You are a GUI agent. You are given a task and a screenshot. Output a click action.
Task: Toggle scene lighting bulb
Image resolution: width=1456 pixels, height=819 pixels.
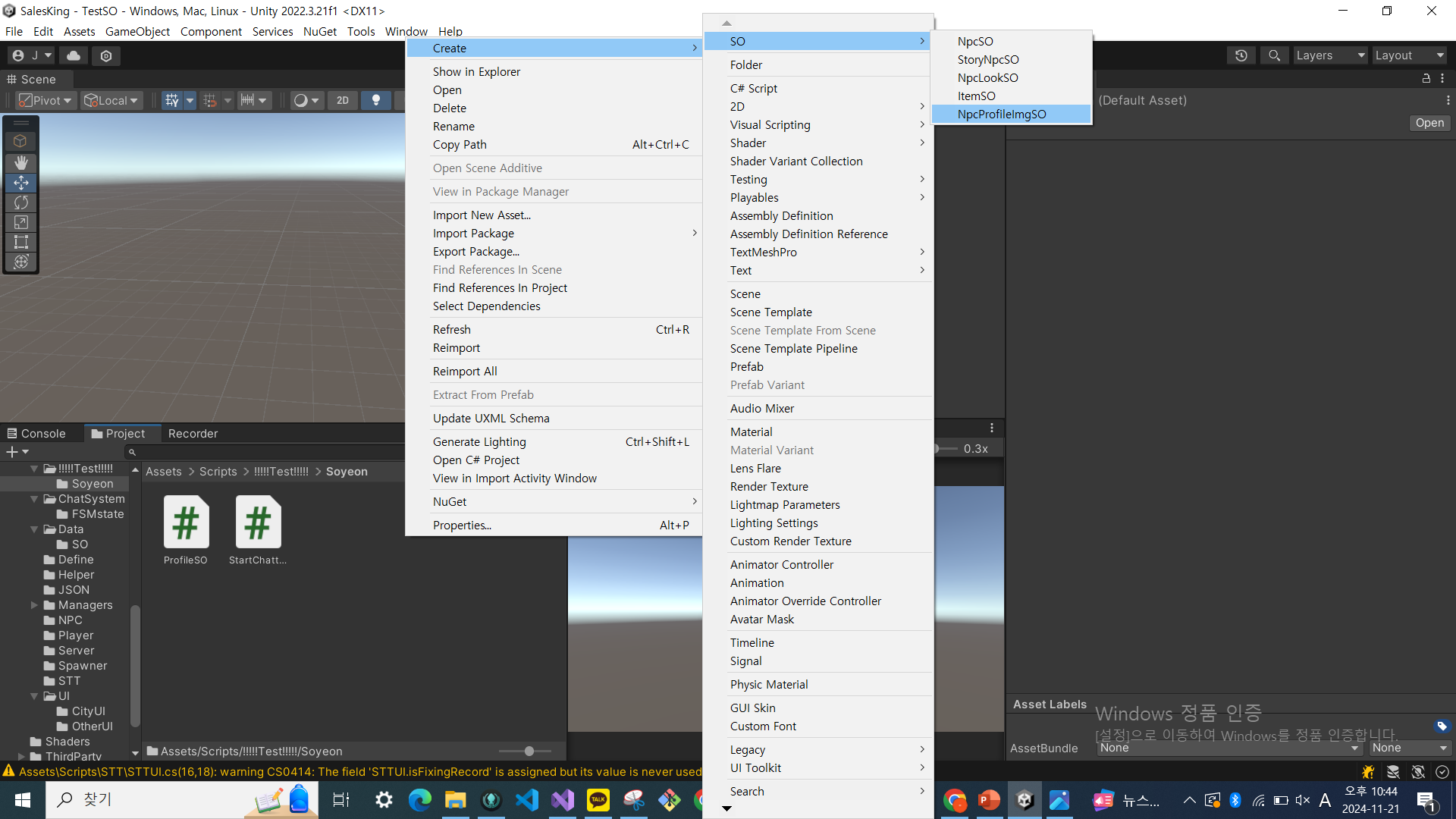pos(375,100)
